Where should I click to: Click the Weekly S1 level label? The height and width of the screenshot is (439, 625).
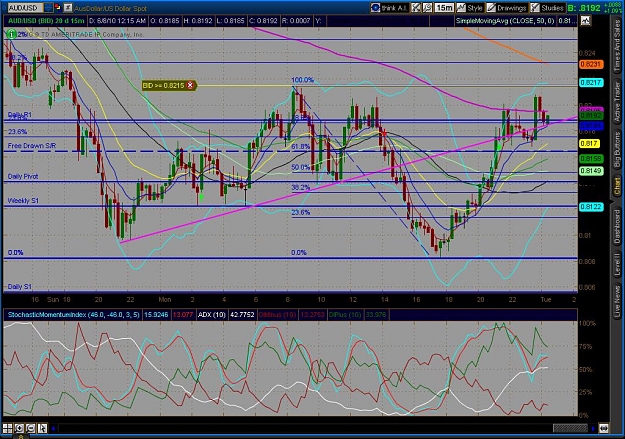pos(23,201)
